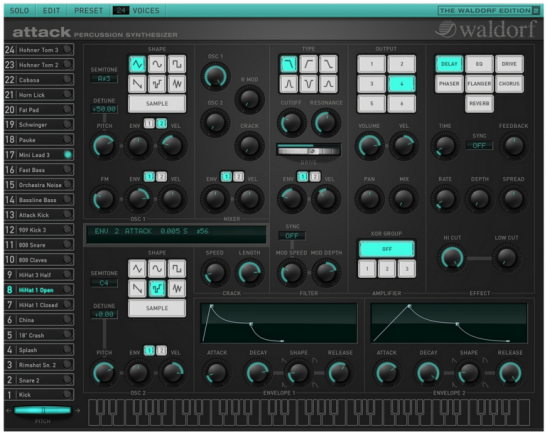The height and width of the screenshot is (433, 547).
Task: Click the Envelope 1 graph display
Action: (x=279, y=323)
